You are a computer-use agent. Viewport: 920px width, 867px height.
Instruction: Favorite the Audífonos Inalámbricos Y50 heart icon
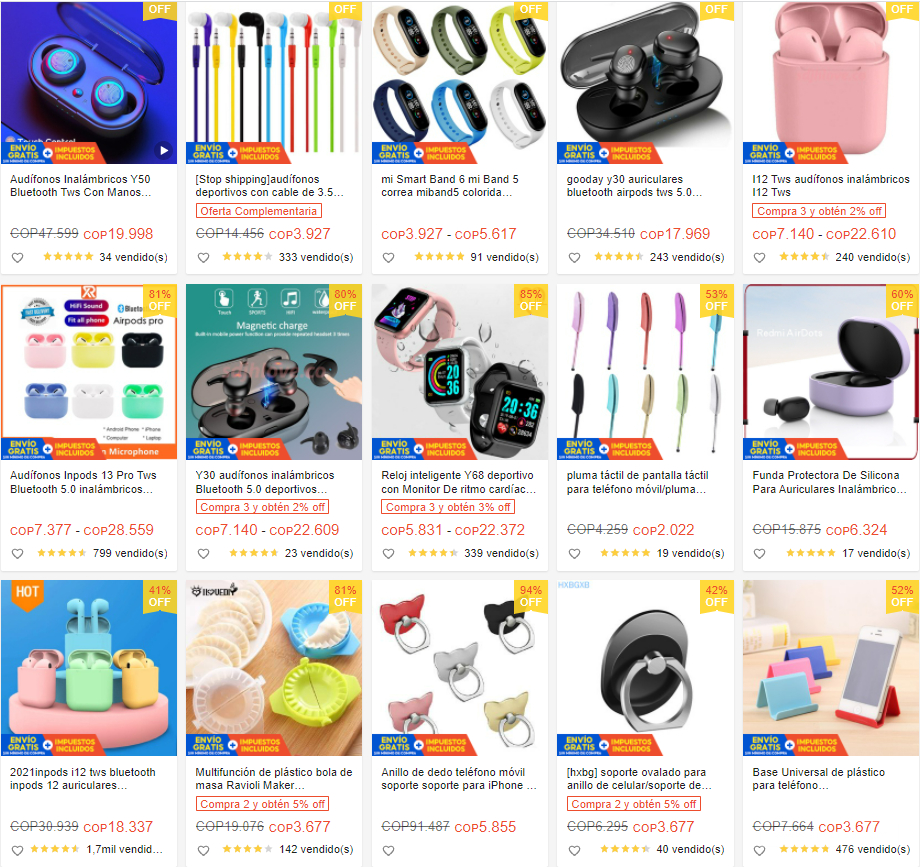click(x=18, y=258)
